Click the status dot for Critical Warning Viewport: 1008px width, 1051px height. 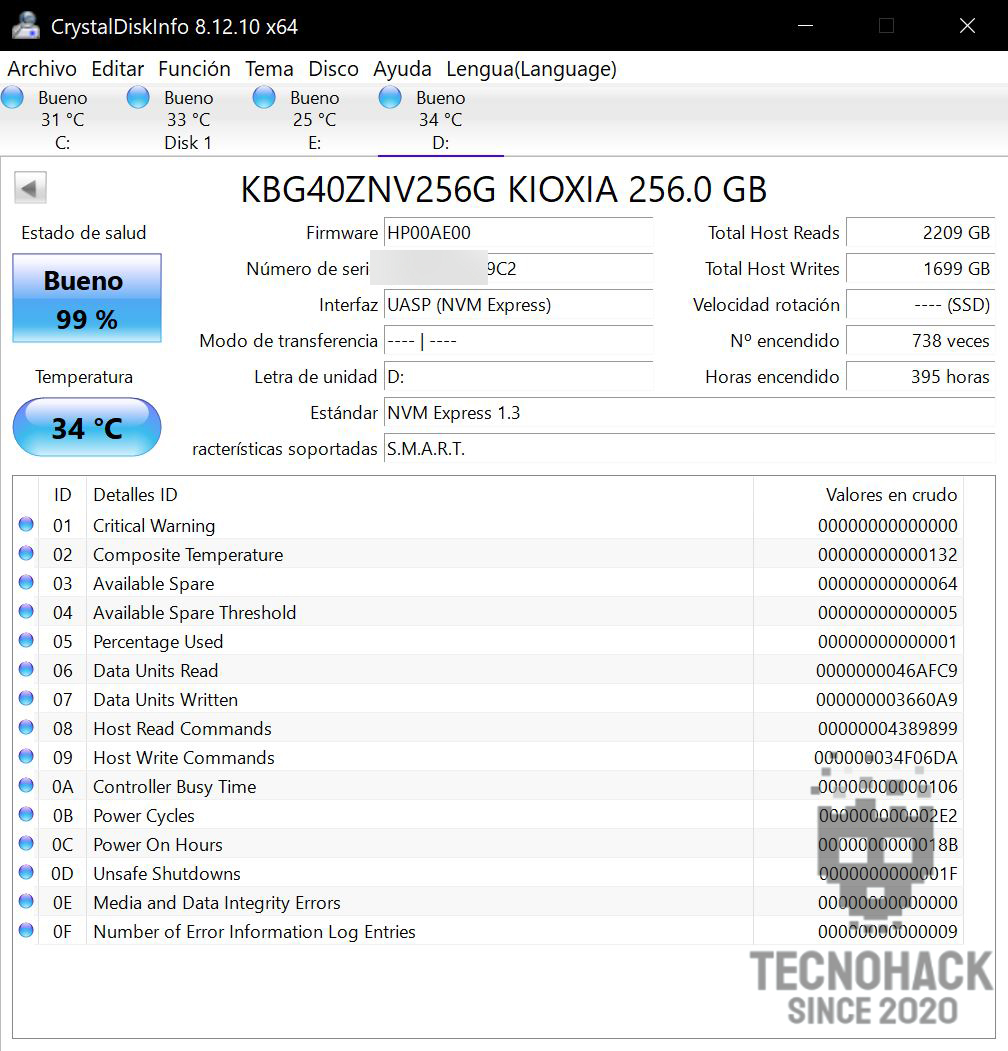26,525
